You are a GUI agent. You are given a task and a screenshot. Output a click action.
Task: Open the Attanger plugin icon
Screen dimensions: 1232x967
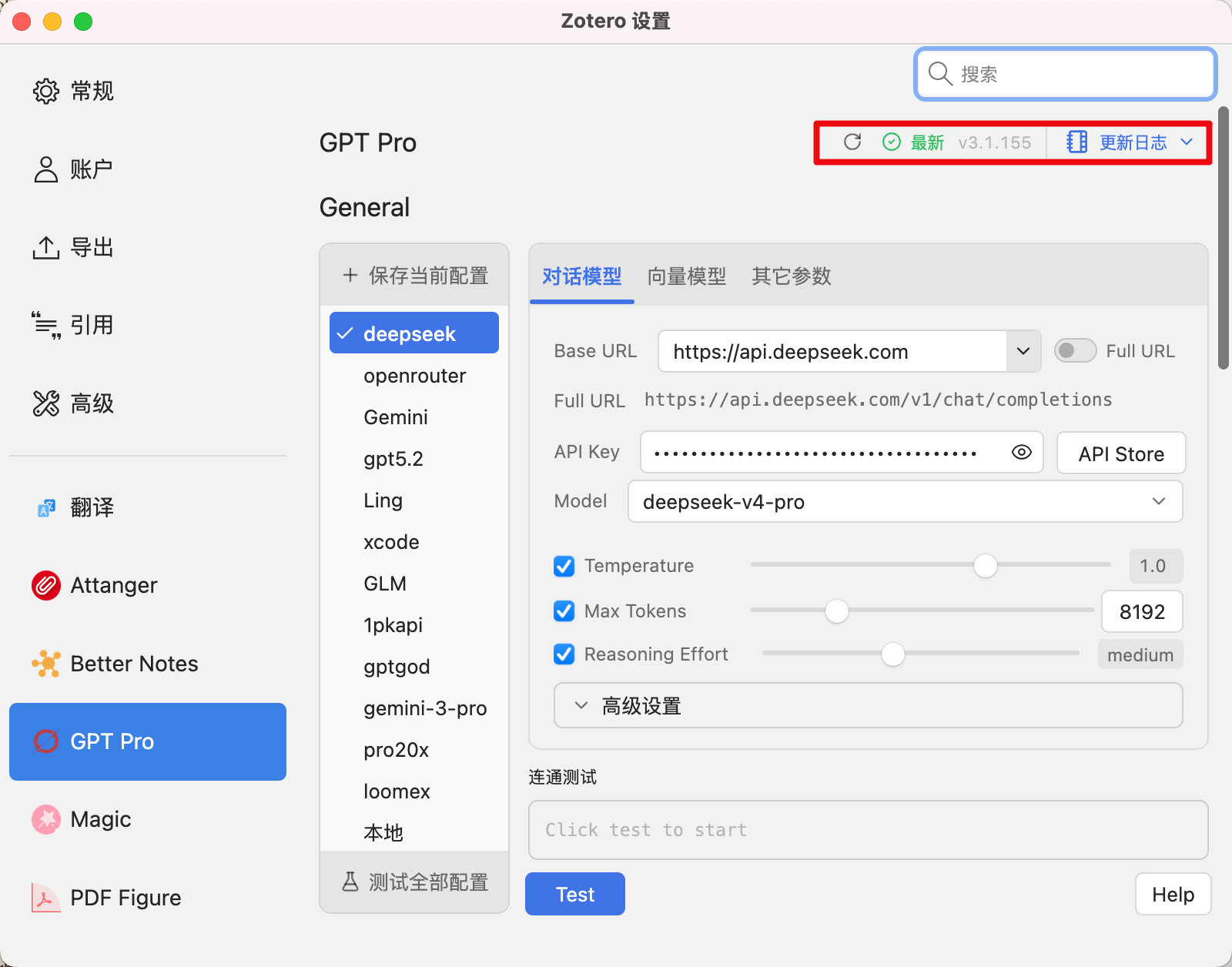point(46,585)
